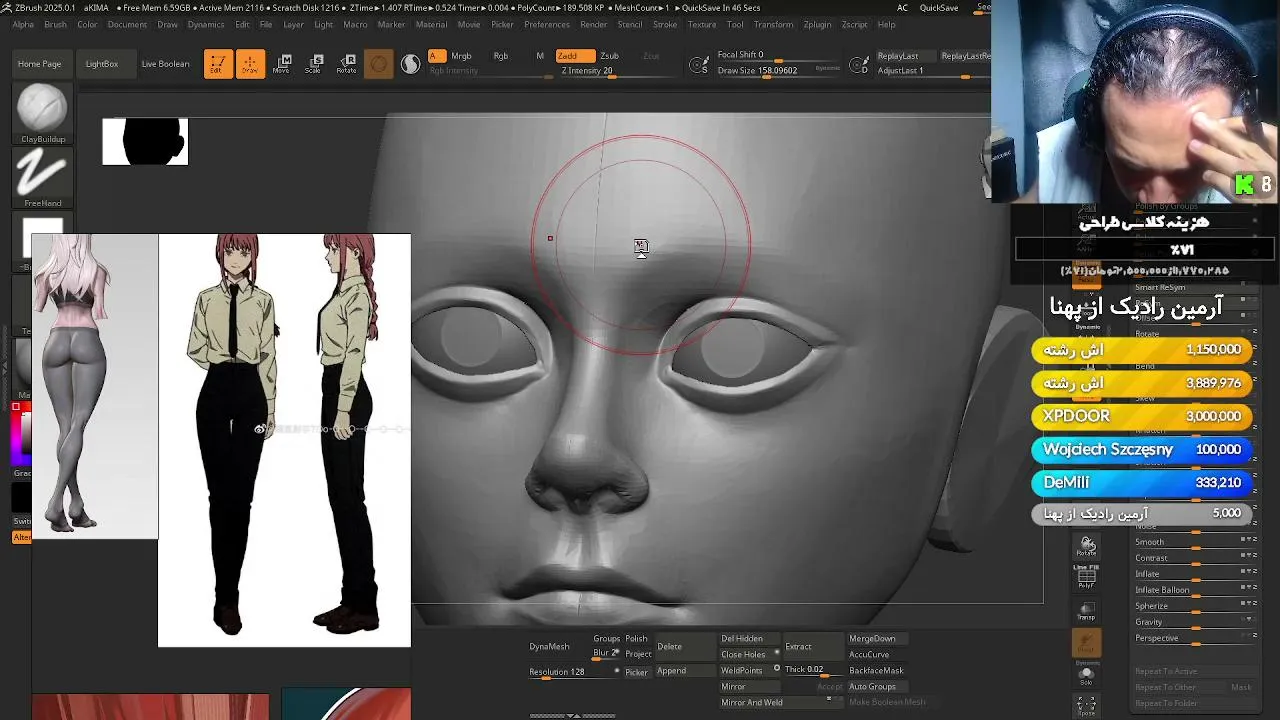Toggle the Rgb mode
Screen dimensions: 1280x720
click(x=501, y=56)
